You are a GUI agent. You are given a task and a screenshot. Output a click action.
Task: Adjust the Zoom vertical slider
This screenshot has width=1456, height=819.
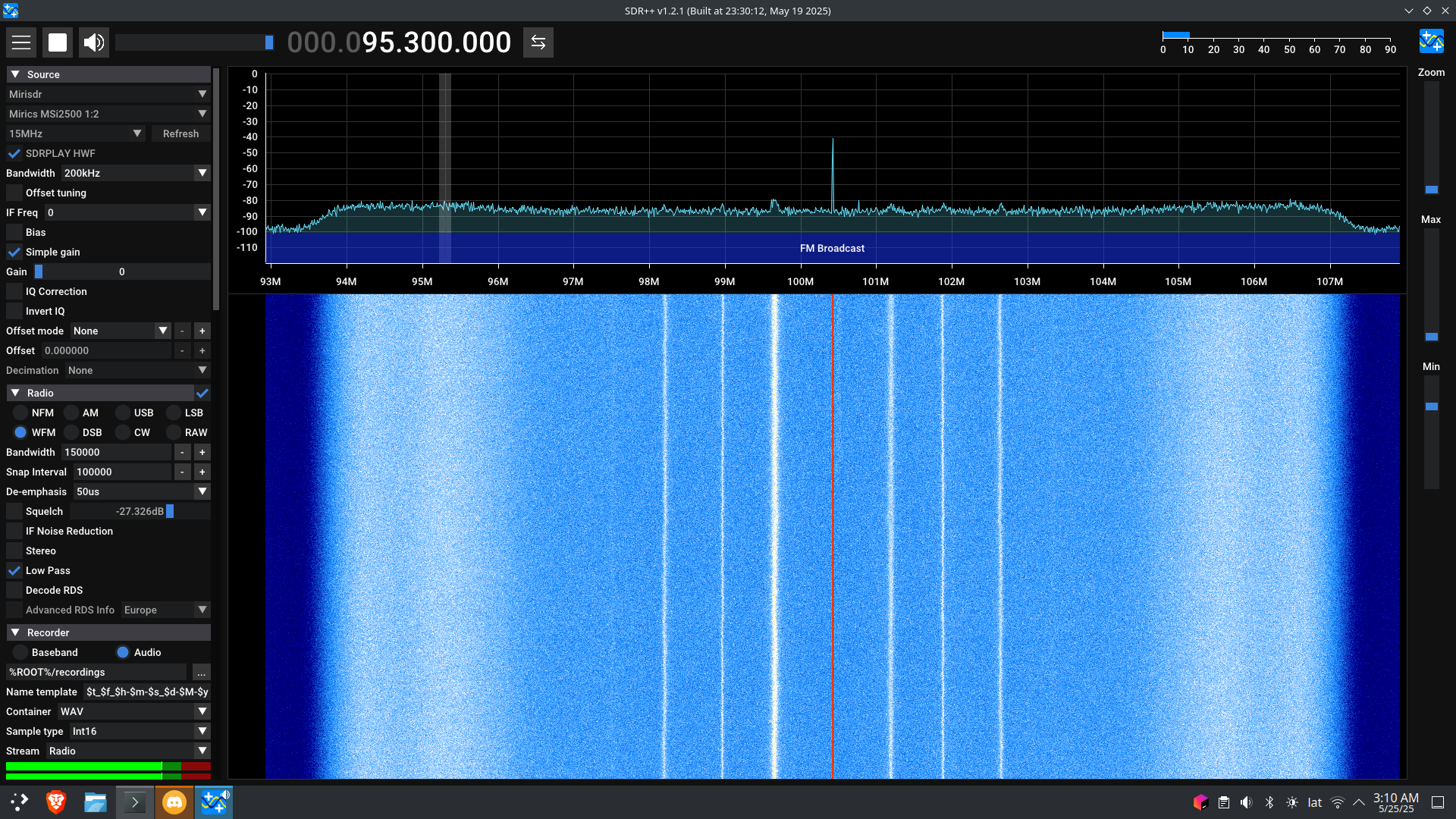pos(1431,138)
